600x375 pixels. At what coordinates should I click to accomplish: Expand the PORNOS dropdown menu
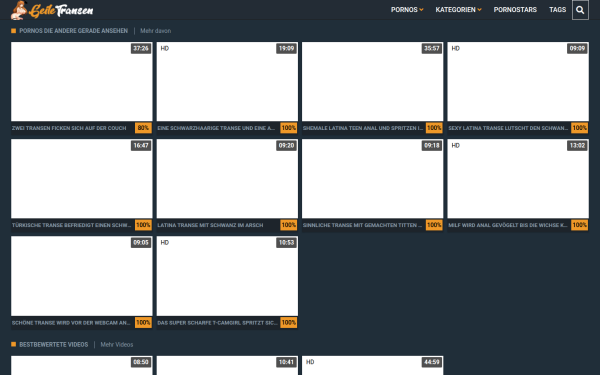[x=407, y=10]
